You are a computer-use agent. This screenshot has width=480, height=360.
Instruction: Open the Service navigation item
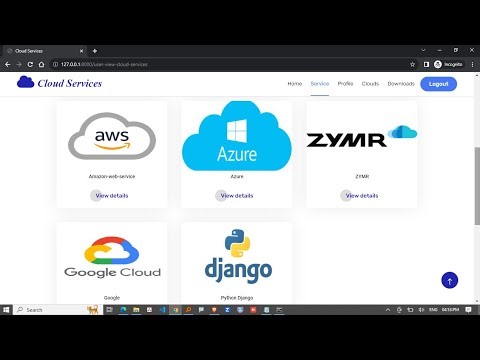(320, 84)
